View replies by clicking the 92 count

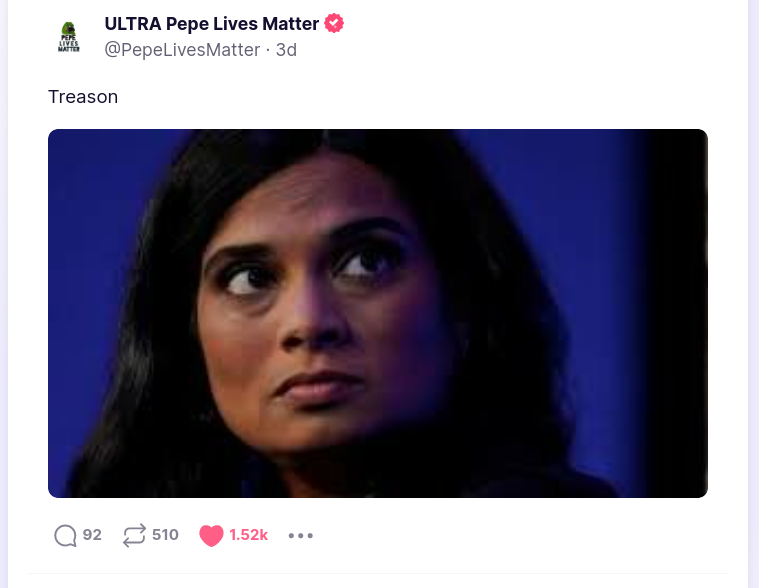[x=92, y=535]
